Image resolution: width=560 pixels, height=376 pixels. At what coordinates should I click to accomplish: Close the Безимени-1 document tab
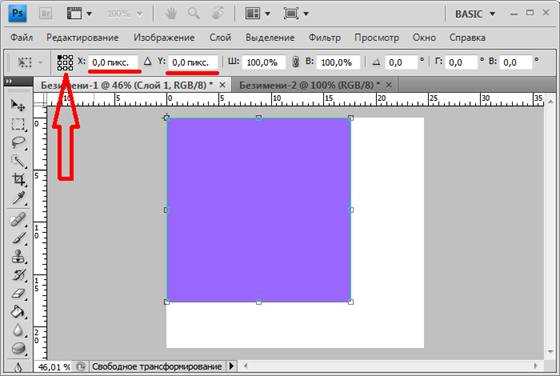click(x=222, y=85)
